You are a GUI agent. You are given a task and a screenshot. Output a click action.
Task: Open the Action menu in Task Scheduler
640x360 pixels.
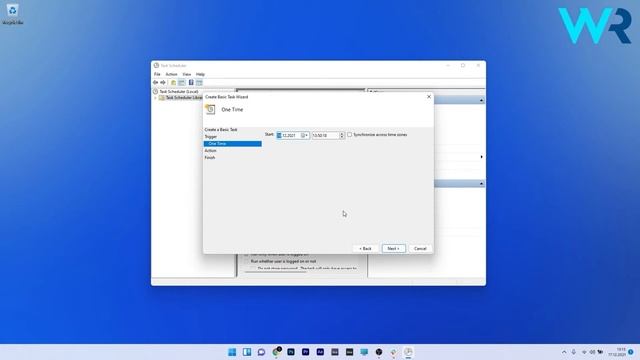coord(171,74)
